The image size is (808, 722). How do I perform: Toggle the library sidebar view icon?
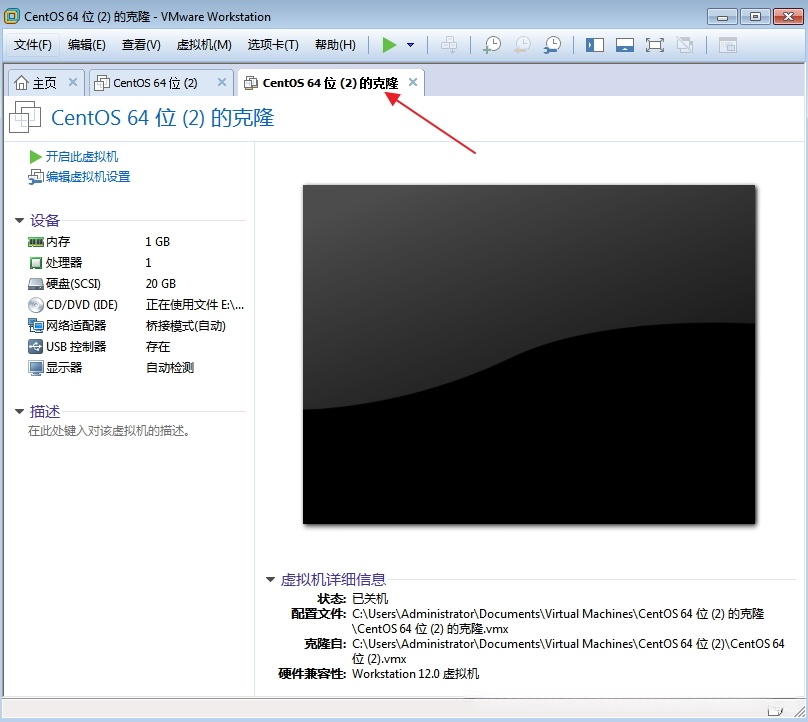(595, 45)
